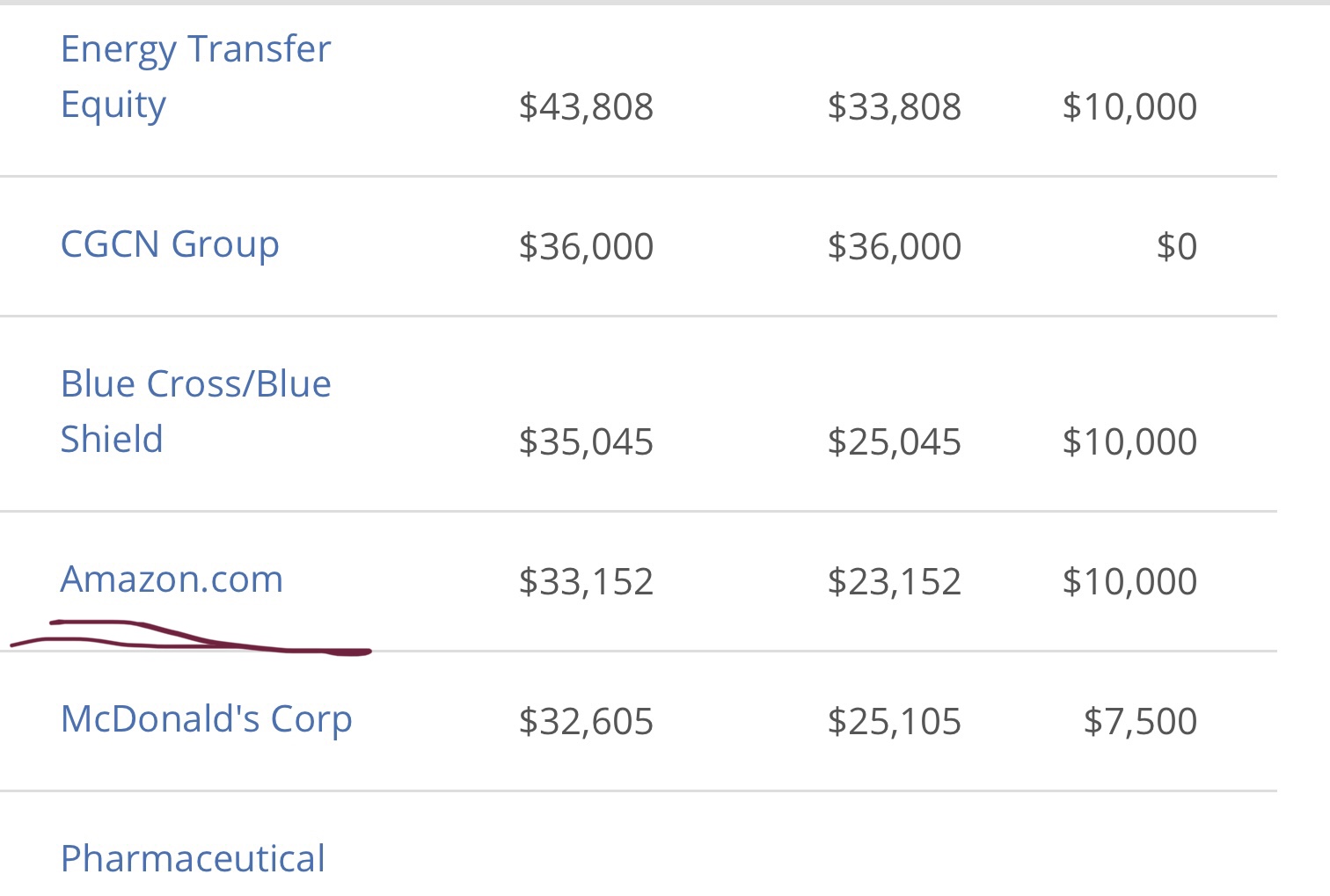This screenshot has height=896, width=1330.
Task: Click the Pharmaceutical organization link
Action: [193, 859]
